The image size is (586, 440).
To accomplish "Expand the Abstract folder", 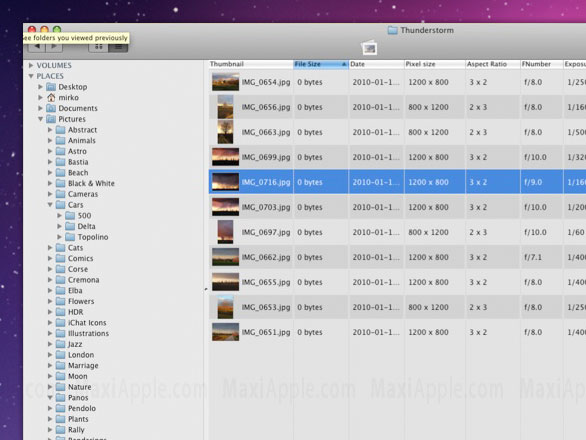I will coord(50,130).
